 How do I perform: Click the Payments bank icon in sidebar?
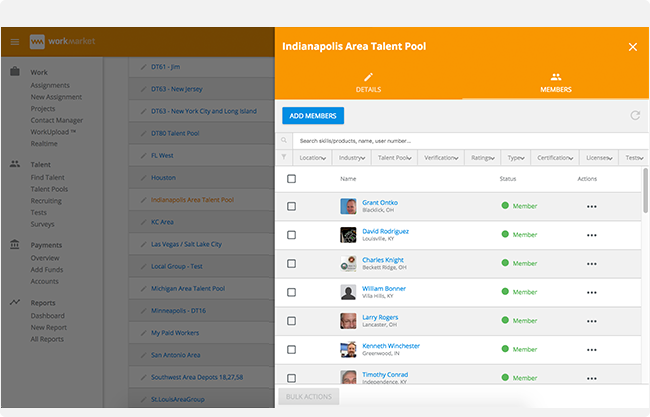tap(15, 245)
